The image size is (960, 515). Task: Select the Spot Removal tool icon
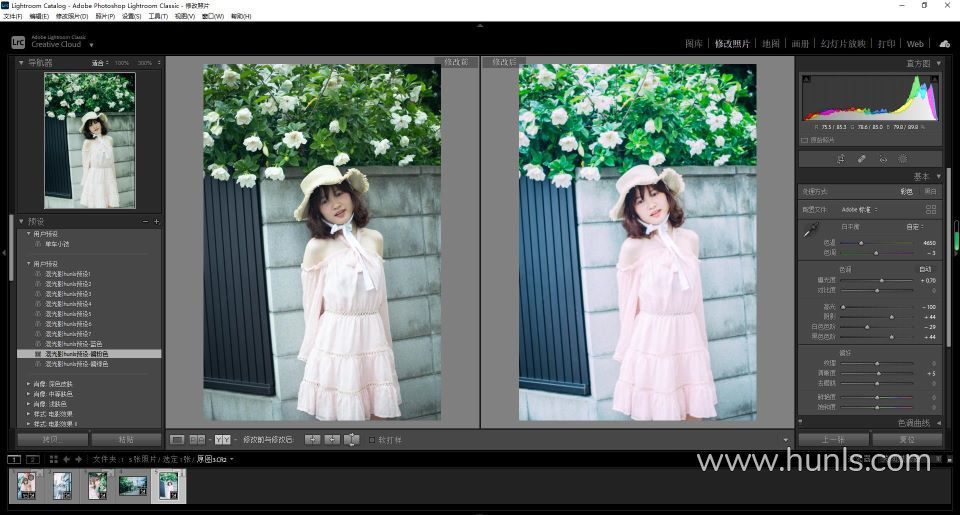tap(861, 159)
